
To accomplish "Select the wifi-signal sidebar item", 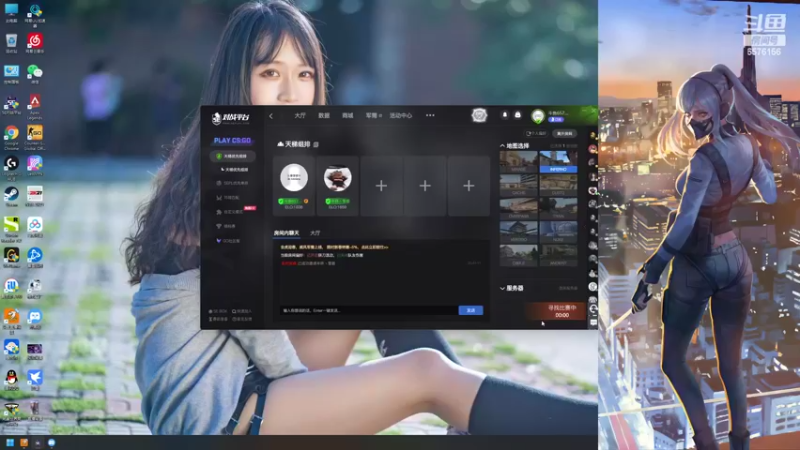I will pos(227,226).
